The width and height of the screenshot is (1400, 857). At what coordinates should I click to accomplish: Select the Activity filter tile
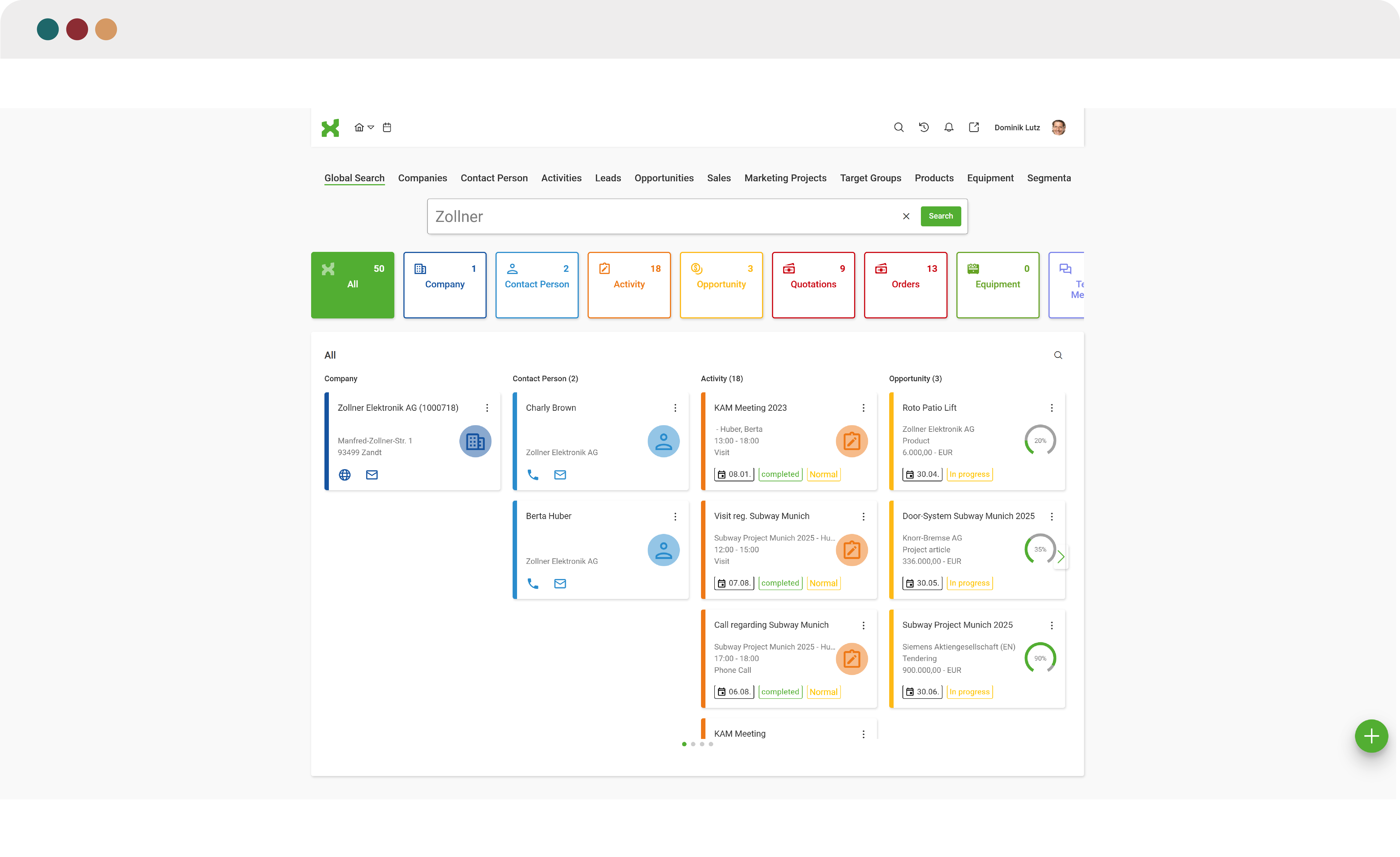(628, 285)
